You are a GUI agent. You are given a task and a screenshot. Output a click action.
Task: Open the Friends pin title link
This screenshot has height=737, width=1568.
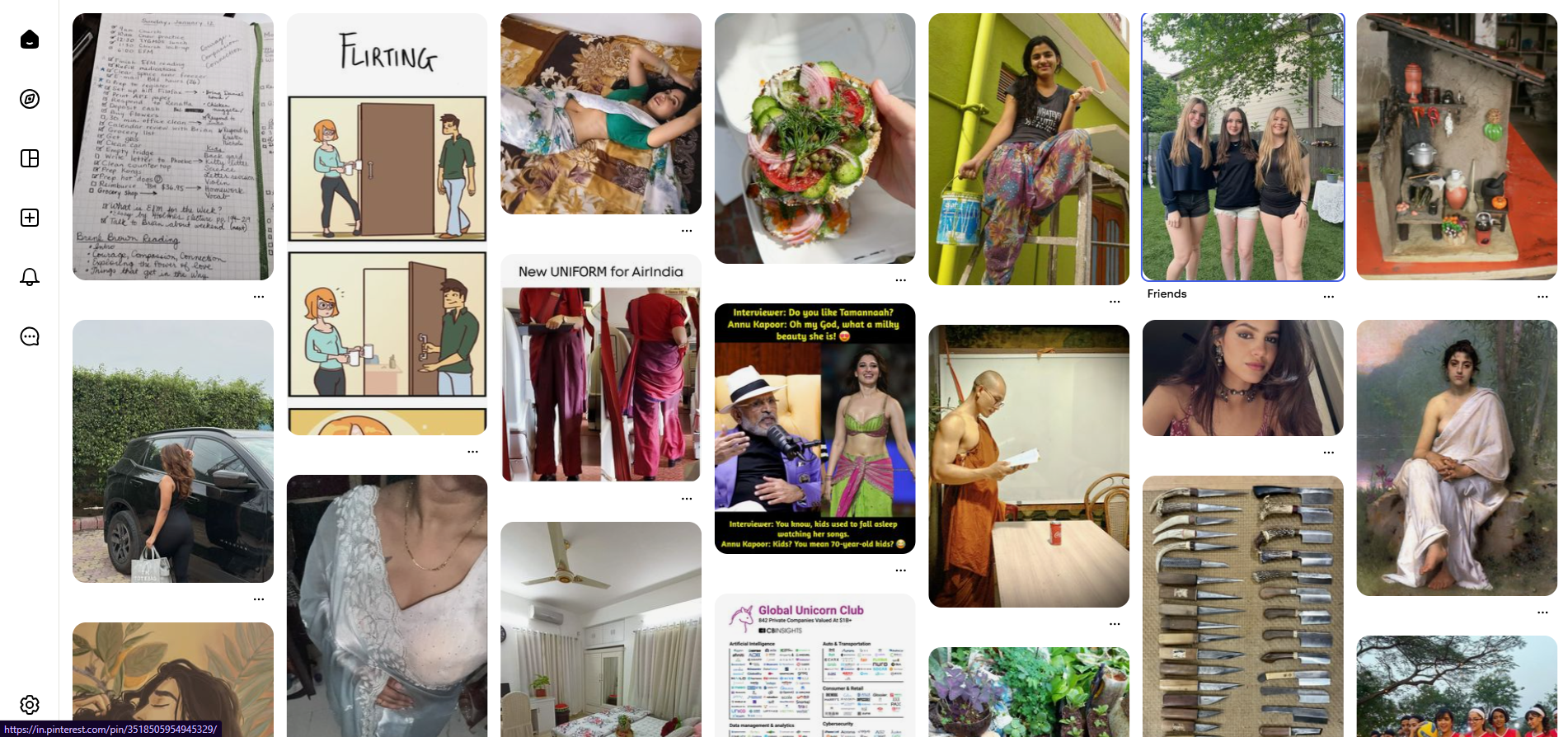click(1167, 293)
